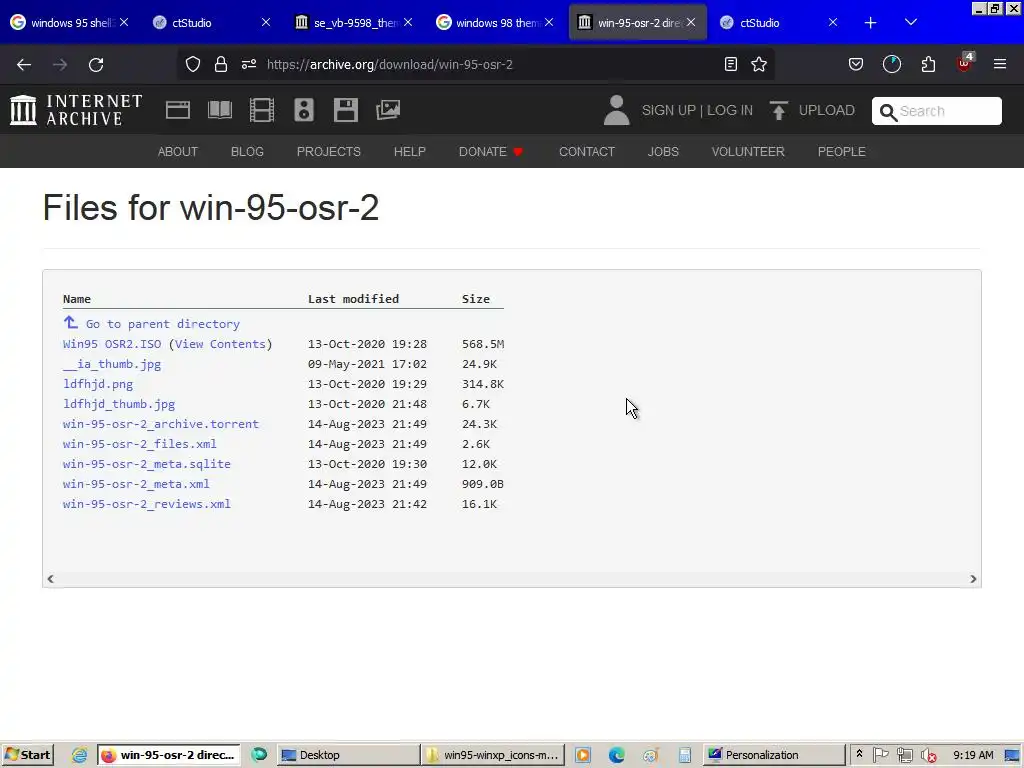Bookmark this page with star icon
The width and height of the screenshot is (1024, 768).
coord(759,64)
